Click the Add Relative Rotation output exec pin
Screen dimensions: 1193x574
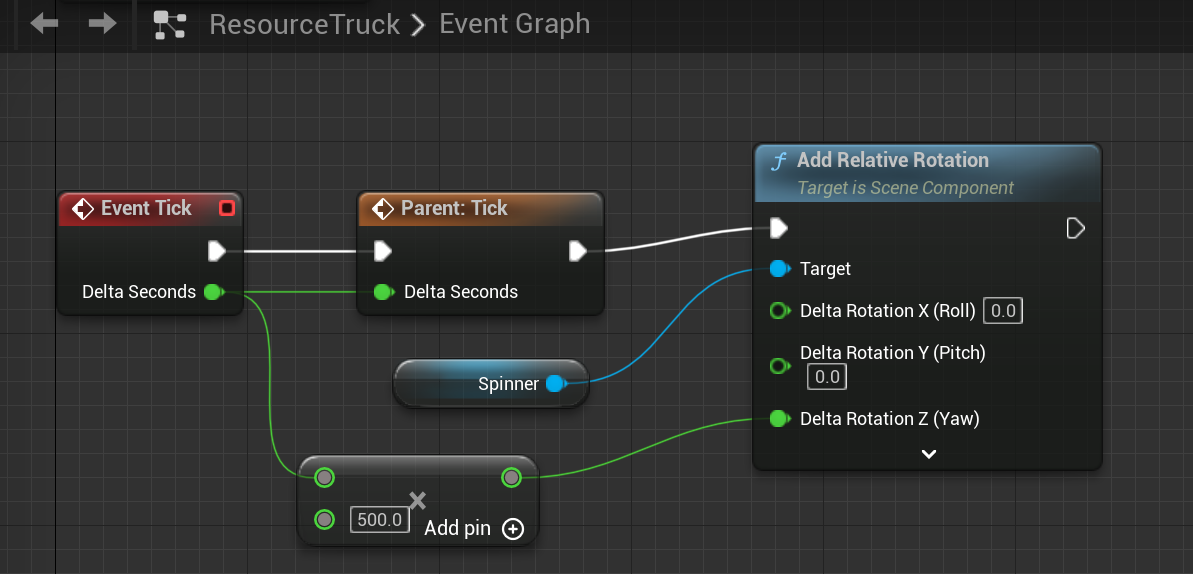[1075, 229]
